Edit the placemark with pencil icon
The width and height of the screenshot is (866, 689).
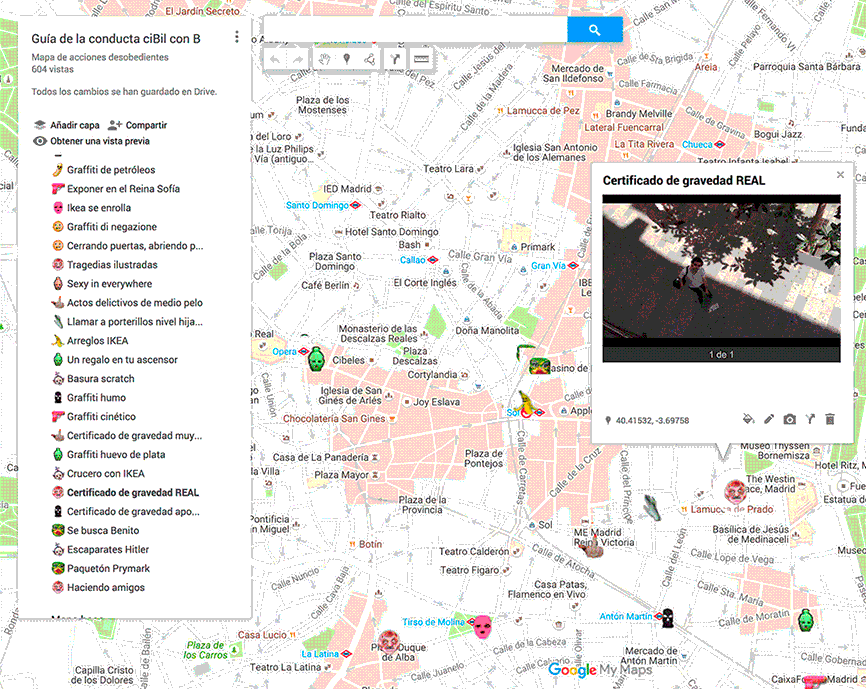(769, 420)
